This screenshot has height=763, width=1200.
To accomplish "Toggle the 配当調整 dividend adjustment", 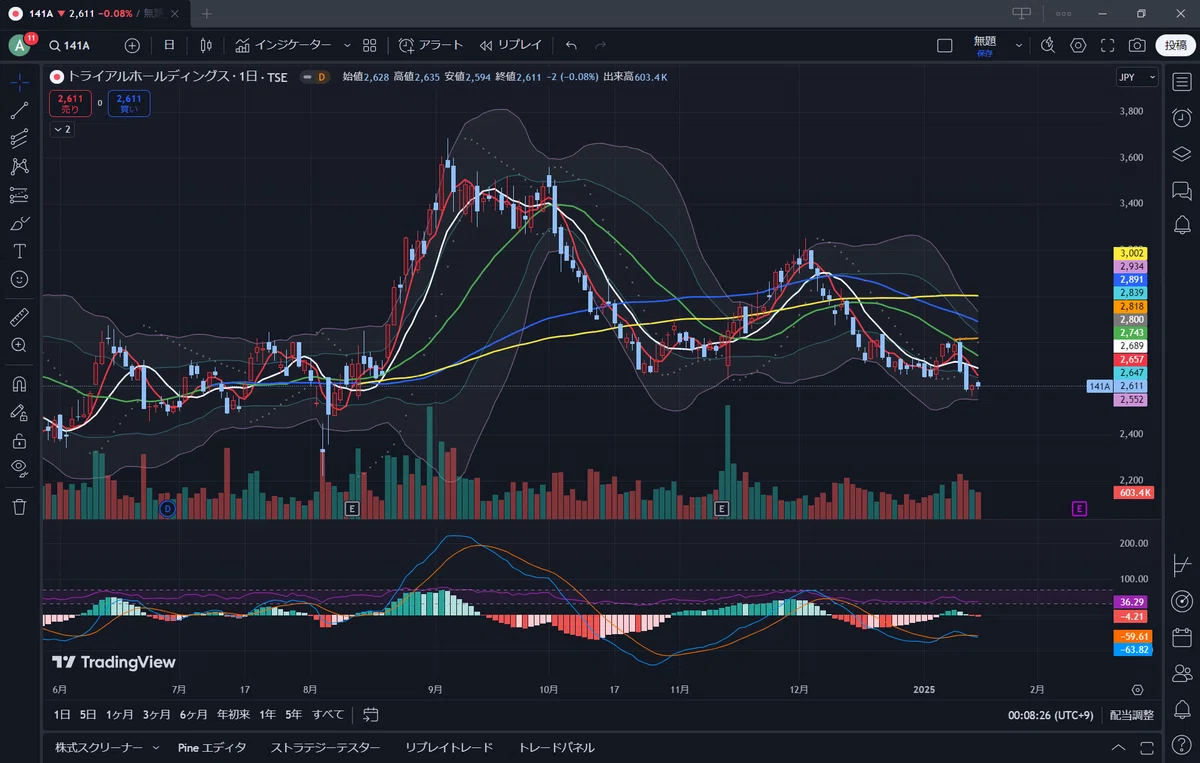I will (1131, 715).
